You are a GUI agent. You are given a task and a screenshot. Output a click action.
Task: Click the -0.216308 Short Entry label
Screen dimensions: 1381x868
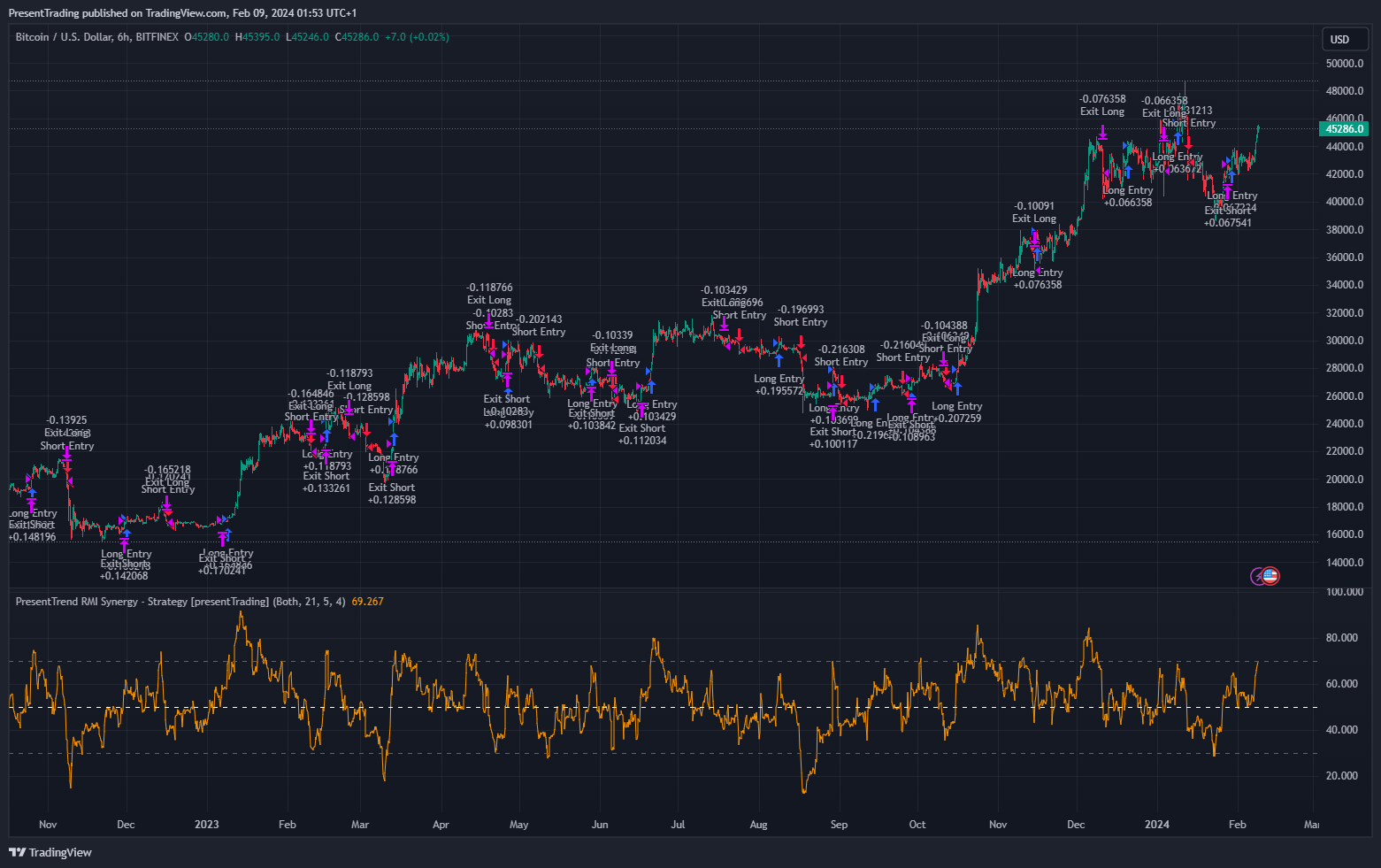coord(841,350)
